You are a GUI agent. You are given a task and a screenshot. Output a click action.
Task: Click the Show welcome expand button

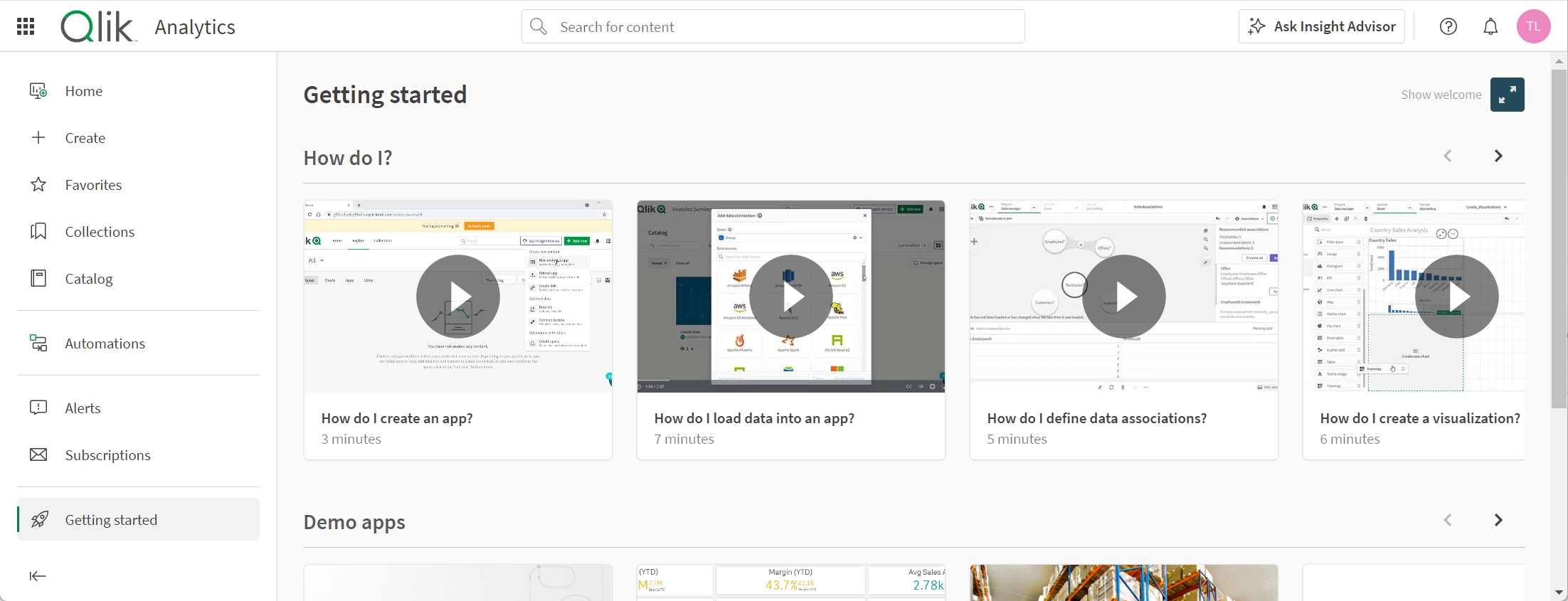click(1507, 95)
